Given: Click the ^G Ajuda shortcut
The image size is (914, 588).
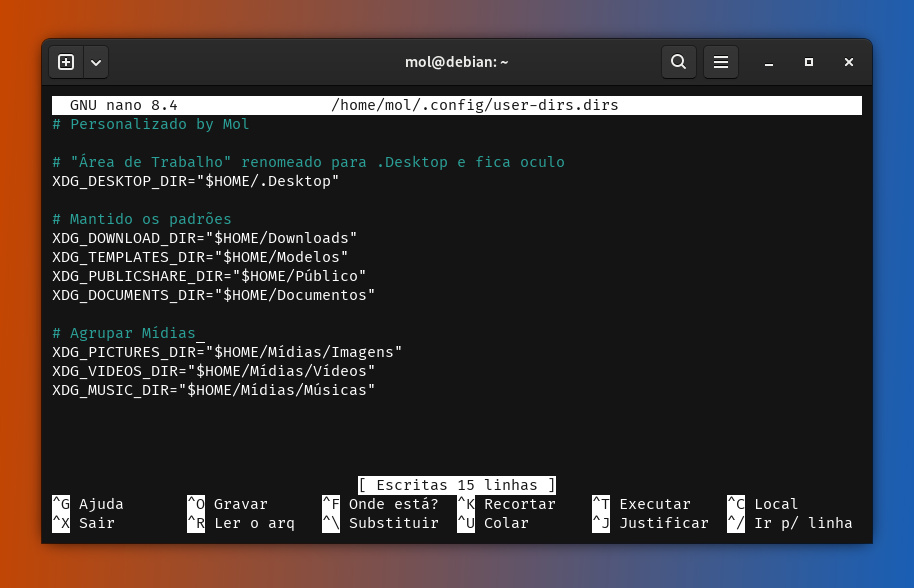Looking at the screenshot, I should point(88,504).
